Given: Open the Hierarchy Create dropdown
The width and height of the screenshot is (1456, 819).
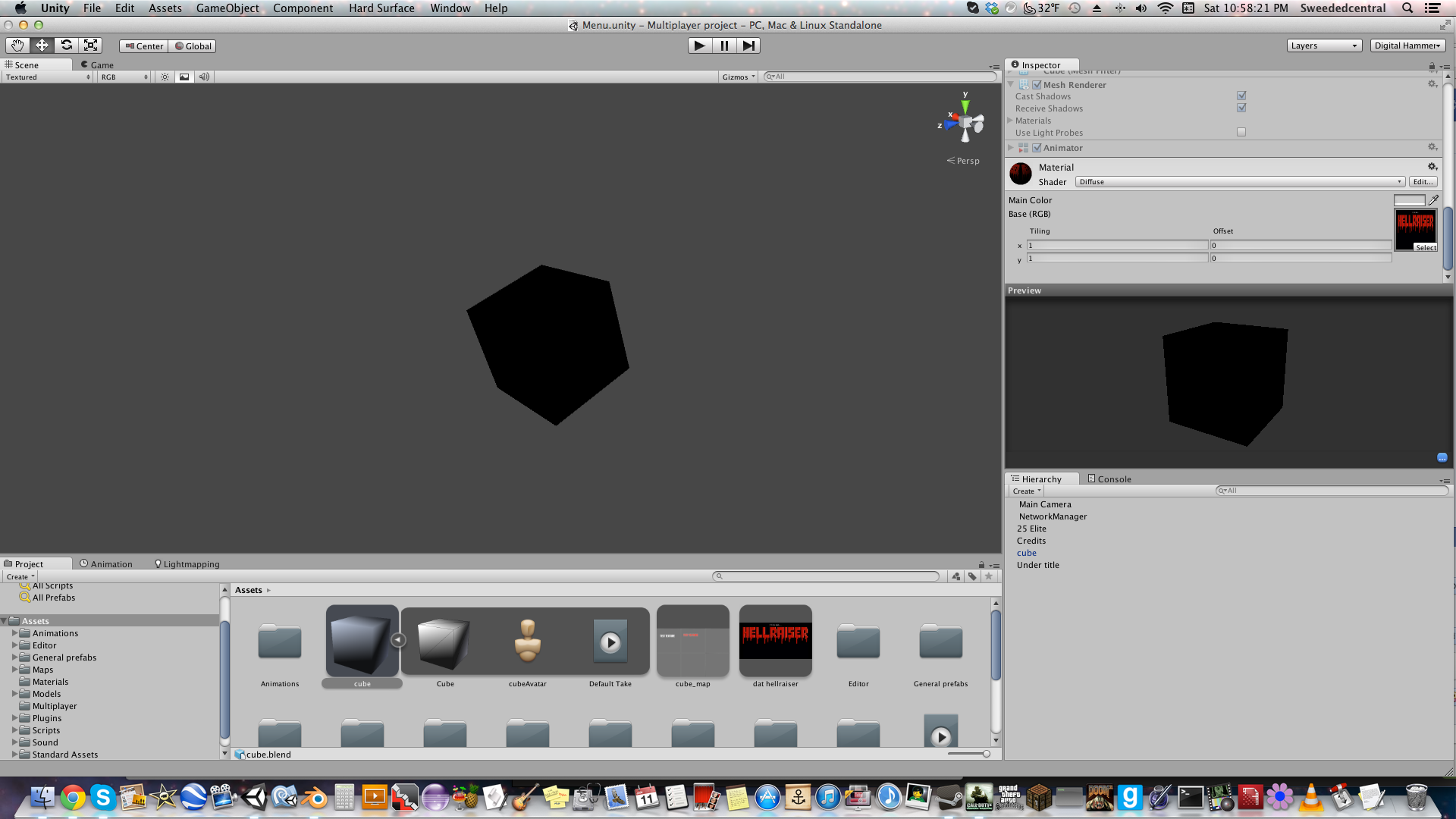Looking at the screenshot, I should pos(1027,491).
